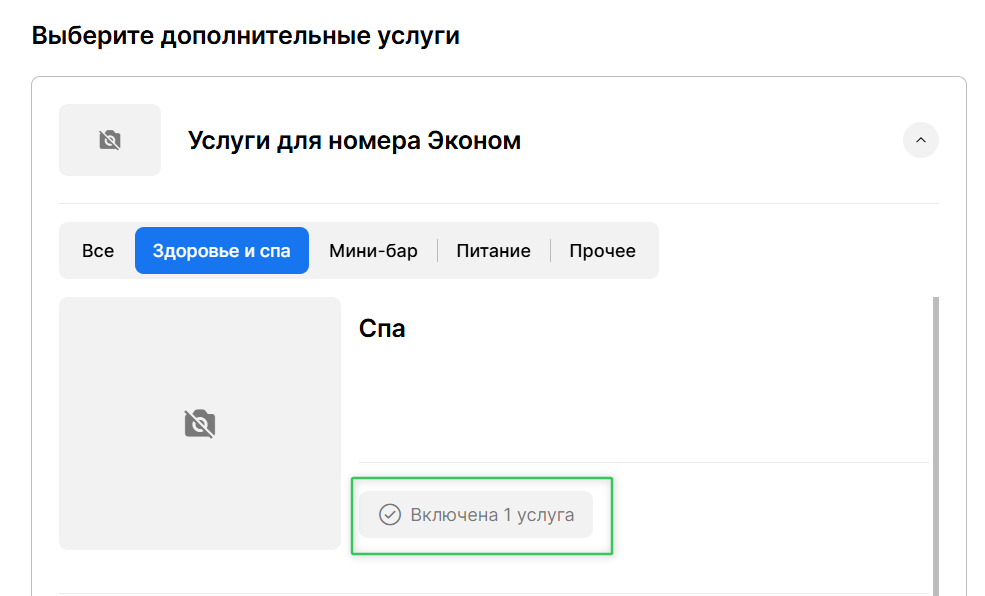This screenshot has height=596, width=985.
Task: Open the Прочее services tab
Action: pos(602,250)
